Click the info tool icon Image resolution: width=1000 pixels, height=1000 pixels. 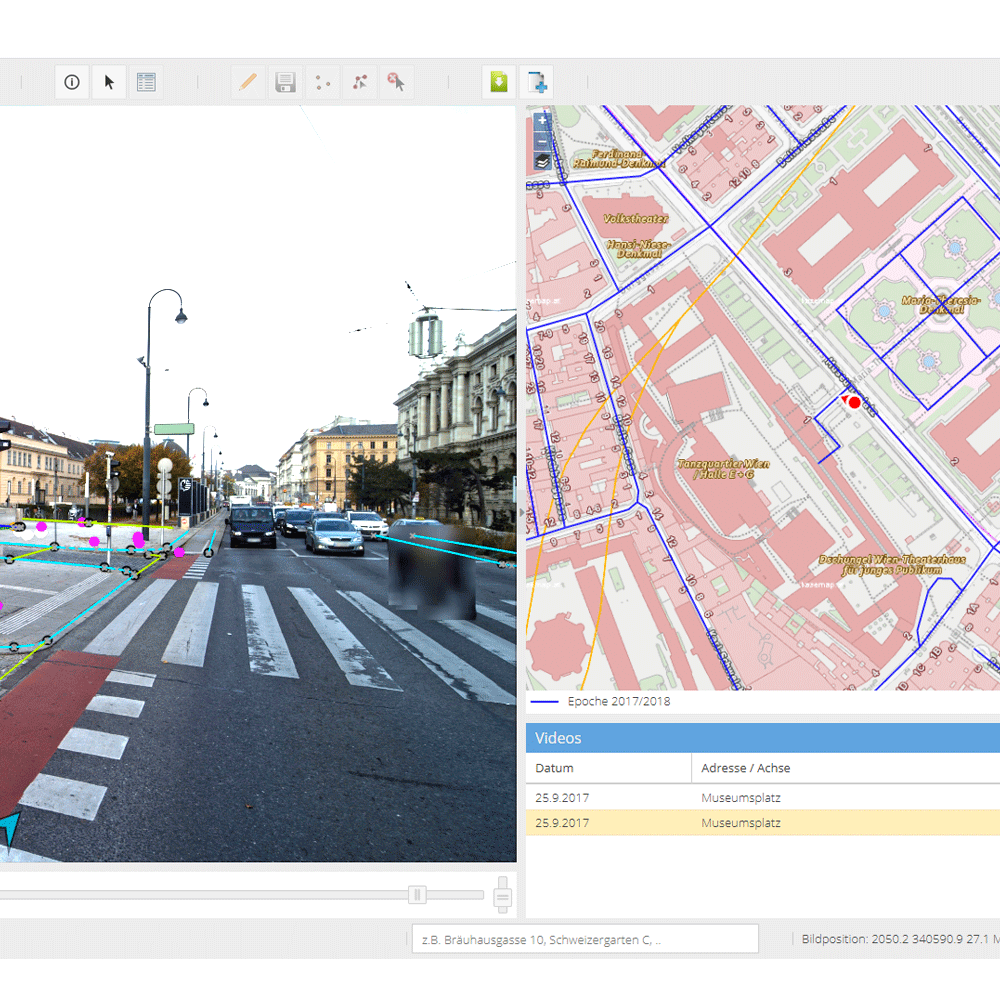pyautogui.click(x=72, y=82)
